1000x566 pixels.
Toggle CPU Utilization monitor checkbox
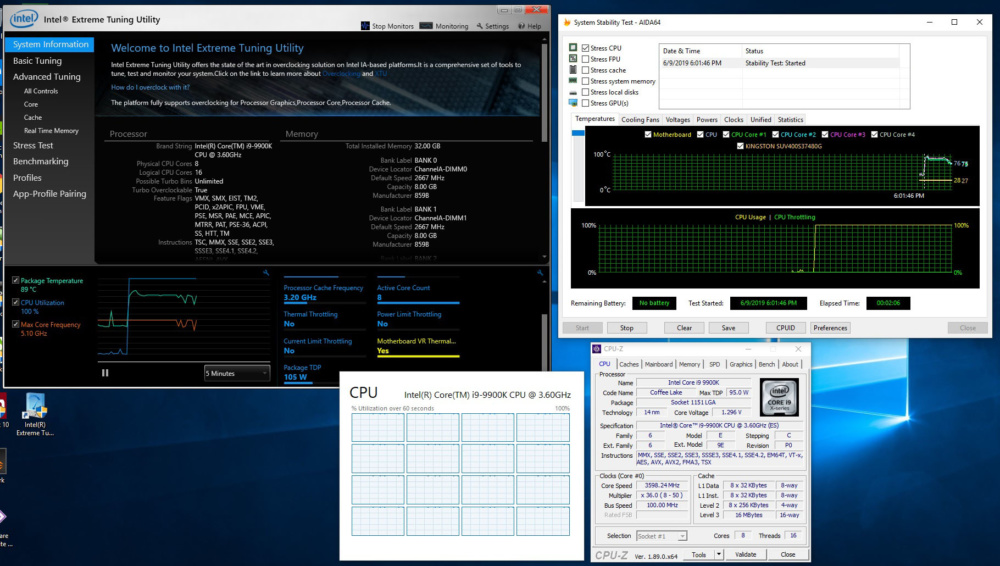(x=15, y=302)
